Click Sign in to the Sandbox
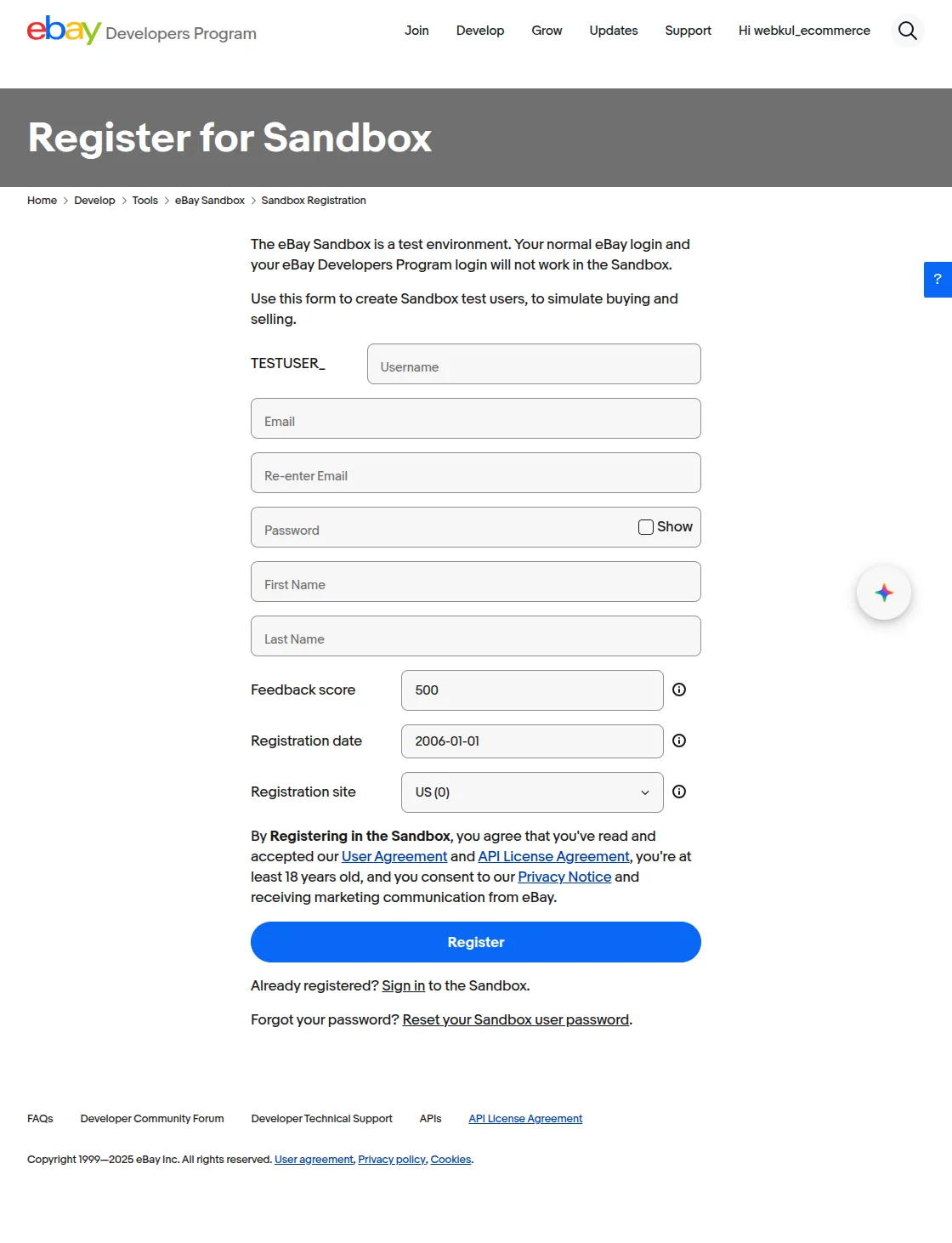This screenshot has height=1243, width=952. (403, 985)
